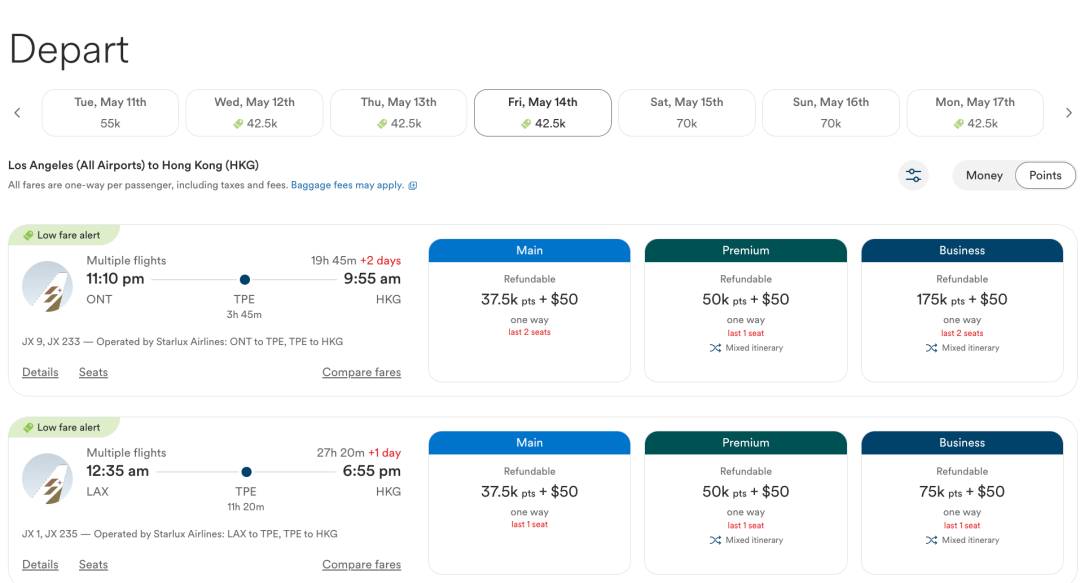Viewport: 1080px width, 583px height.
Task: Select the Sat, May 15th date tab
Action: coord(687,112)
